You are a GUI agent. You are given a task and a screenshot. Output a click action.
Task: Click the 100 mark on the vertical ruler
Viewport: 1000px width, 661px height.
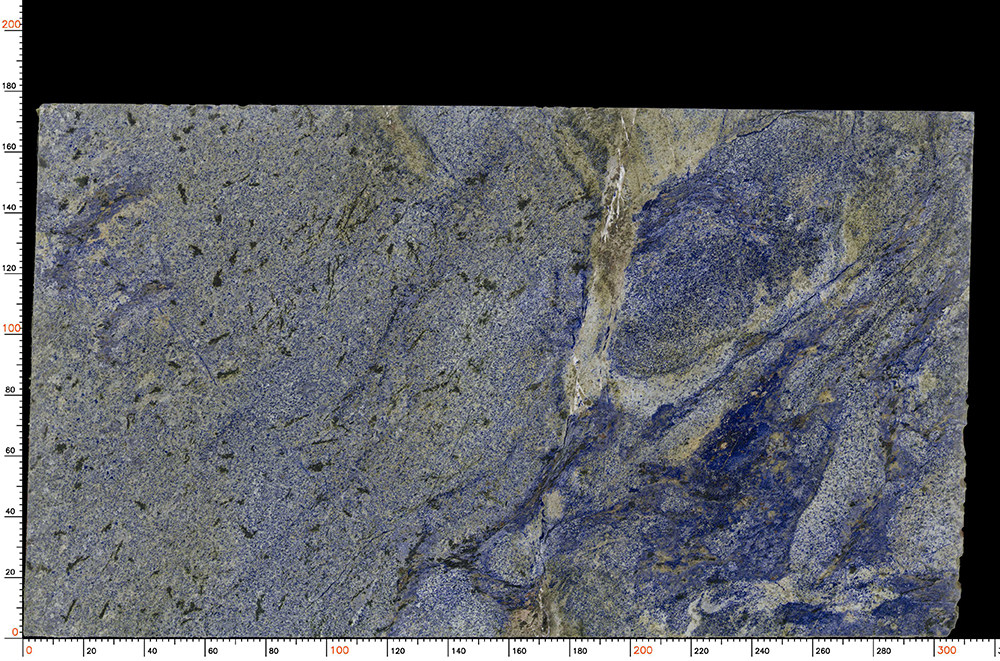click(x=12, y=328)
